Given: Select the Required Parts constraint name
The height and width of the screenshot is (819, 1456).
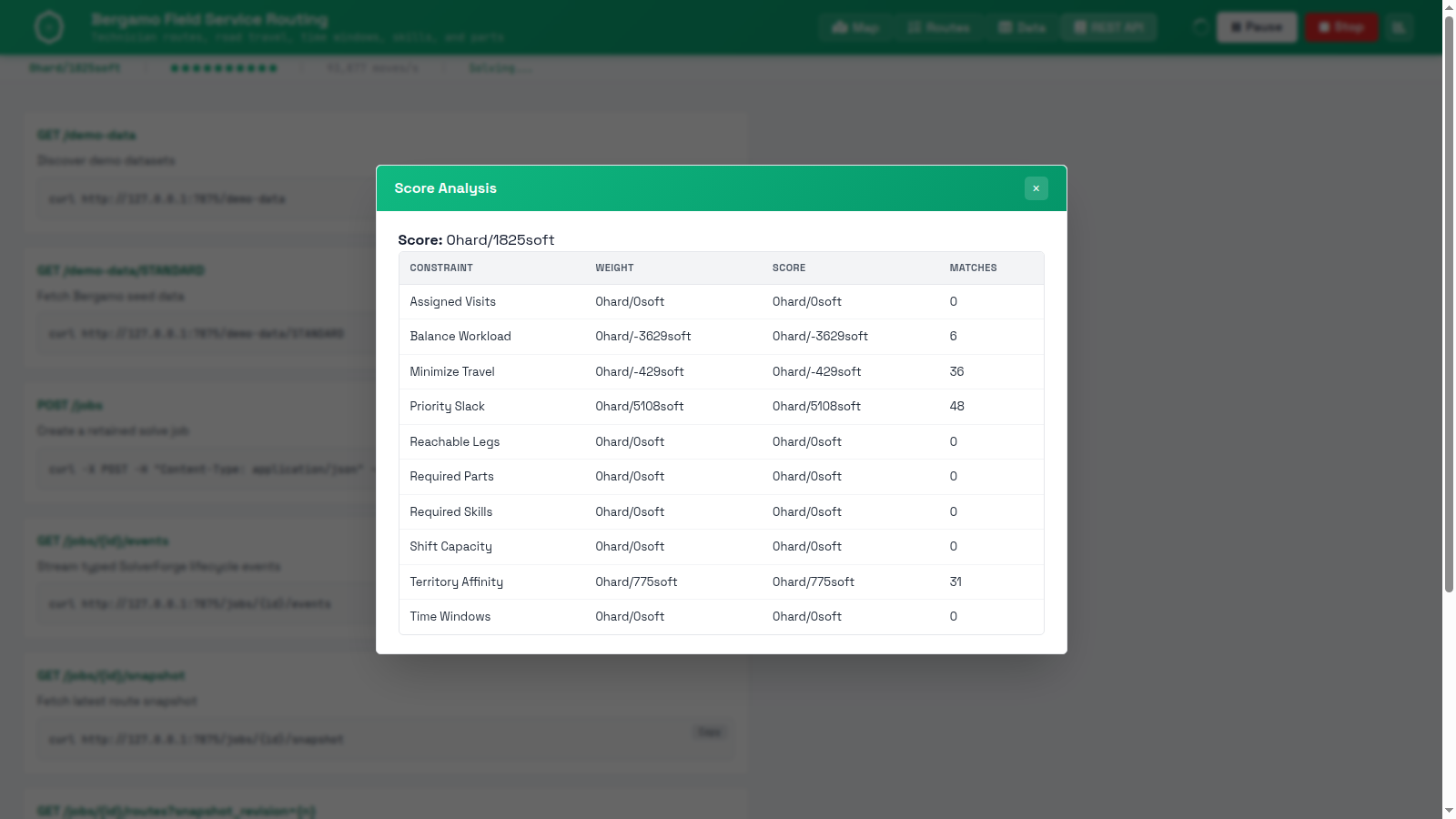Looking at the screenshot, I should (451, 477).
